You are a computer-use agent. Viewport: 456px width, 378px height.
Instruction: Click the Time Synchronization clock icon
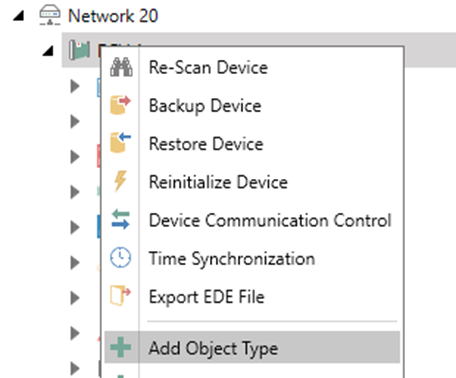[x=120, y=257]
